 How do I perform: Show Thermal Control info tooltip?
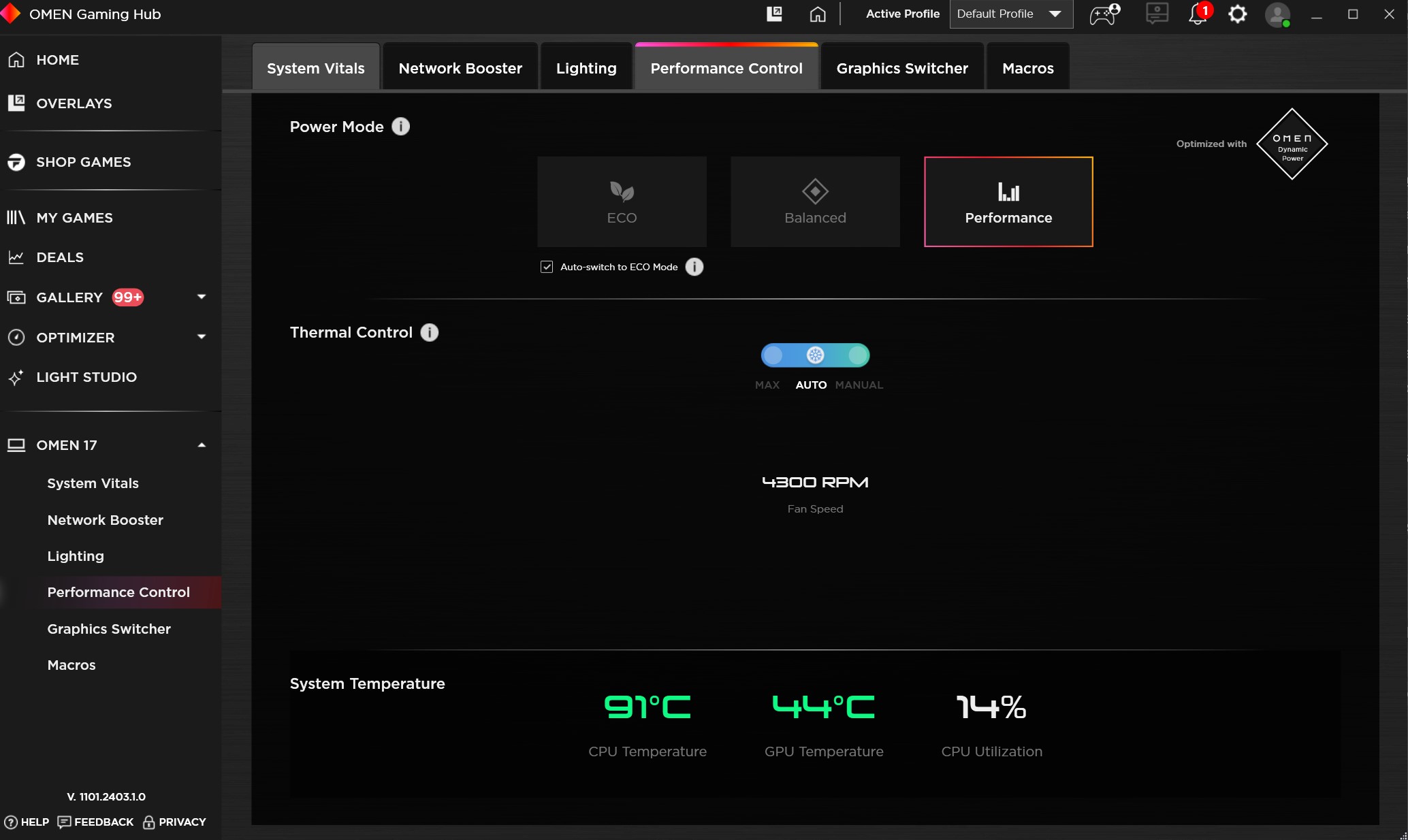[430, 332]
